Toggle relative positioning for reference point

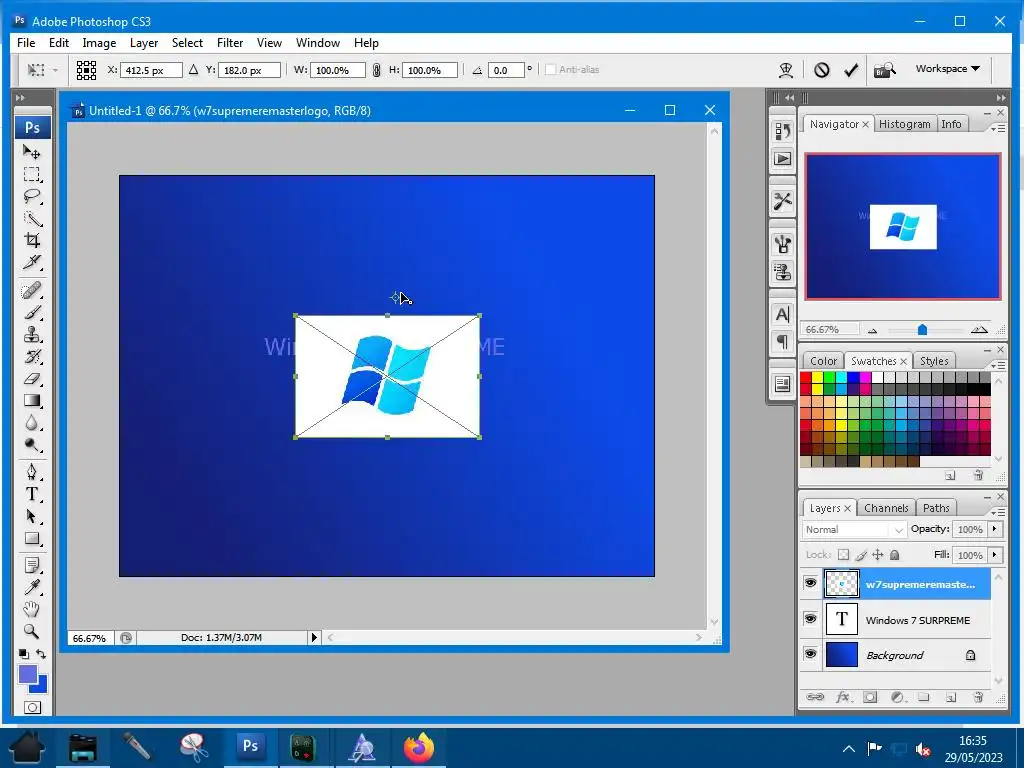click(193, 69)
